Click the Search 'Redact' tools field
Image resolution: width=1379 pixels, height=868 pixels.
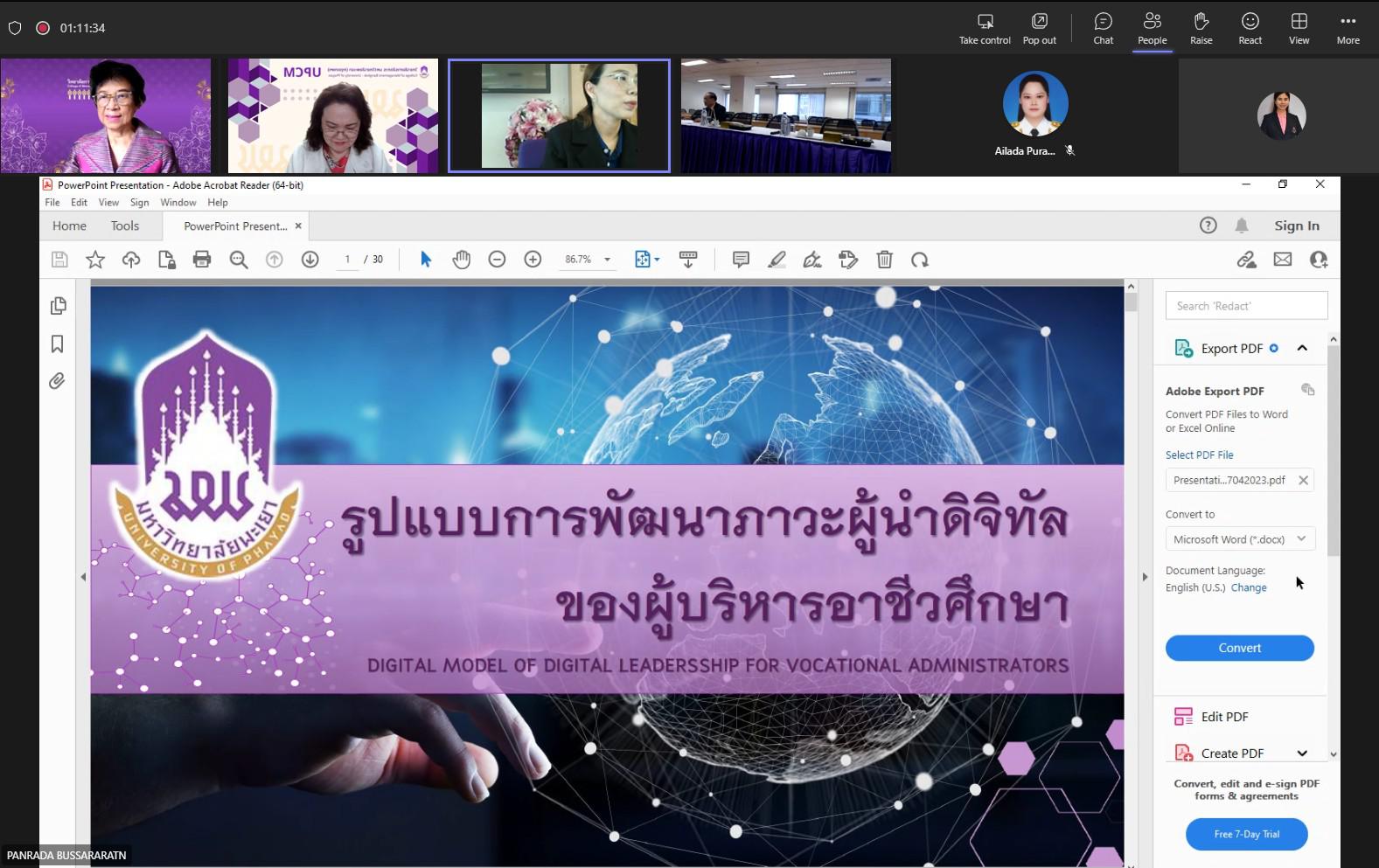[x=1247, y=306]
